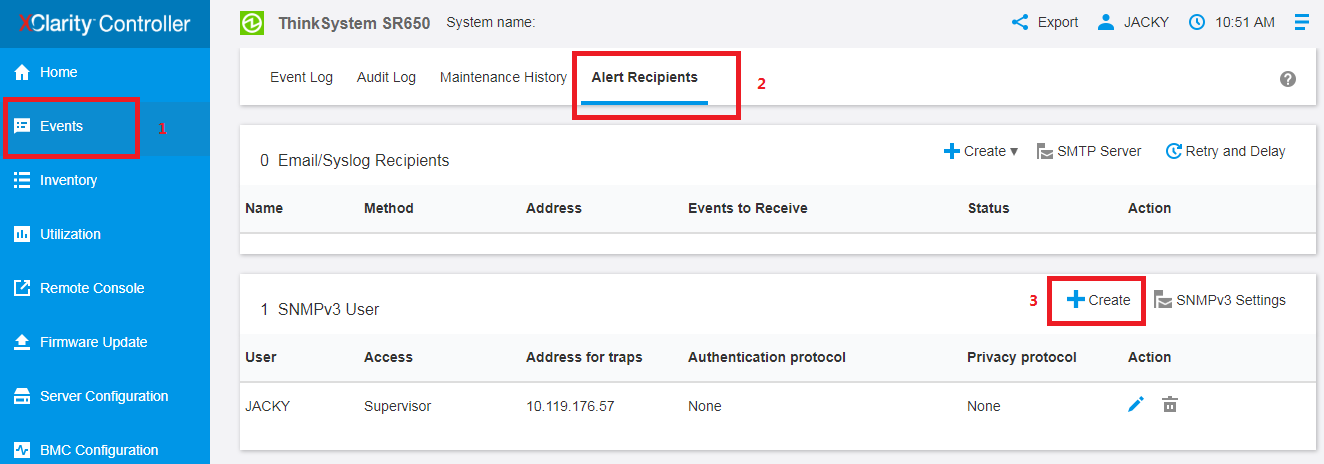
Task: Click the Home house icon in sidebar
Action: coord(22,72)
